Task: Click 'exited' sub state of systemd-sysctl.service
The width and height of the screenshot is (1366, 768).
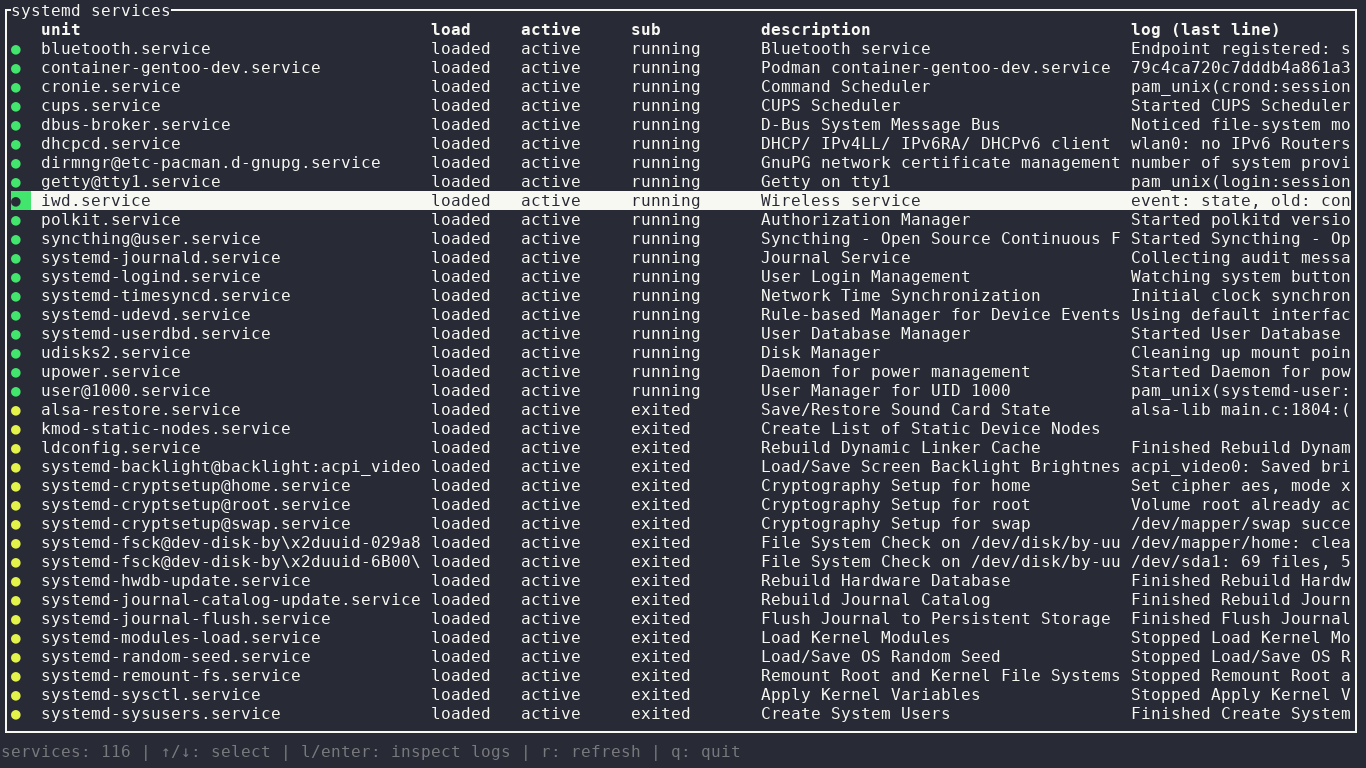Action: click(x=661, y=695)
